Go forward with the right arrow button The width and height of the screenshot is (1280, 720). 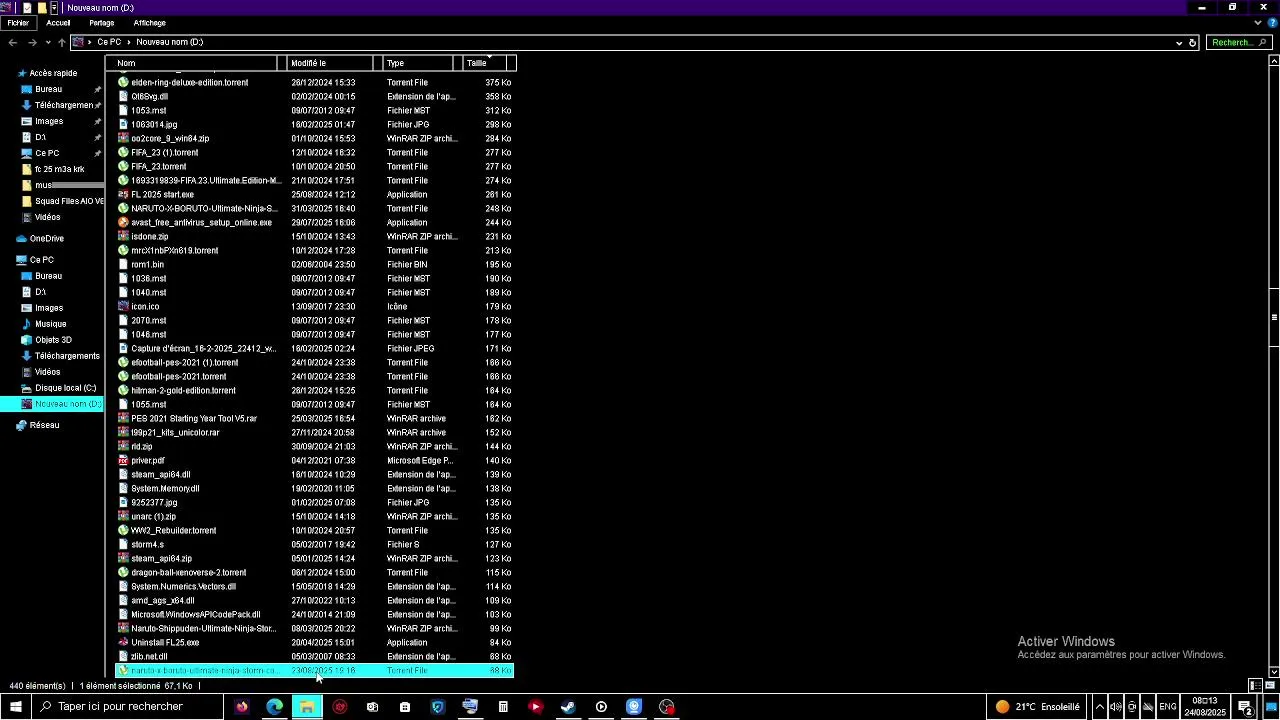pos(32,42)
